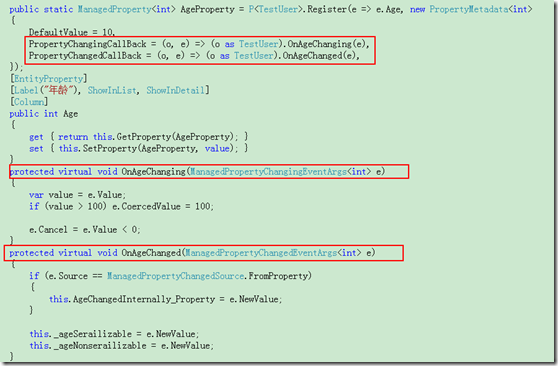Select the [EntityProperty] attribute
The image size is (558, 366).
click(49, 79)
